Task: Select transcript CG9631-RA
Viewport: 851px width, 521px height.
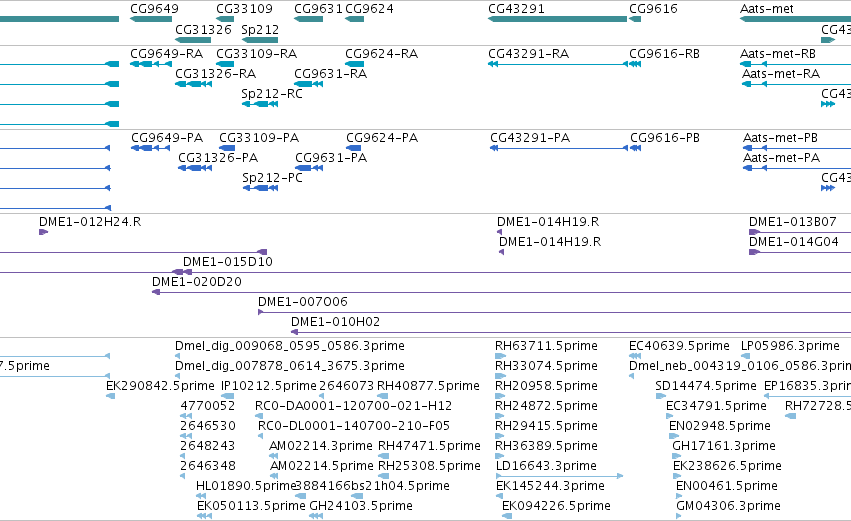Action: point(331,74)
